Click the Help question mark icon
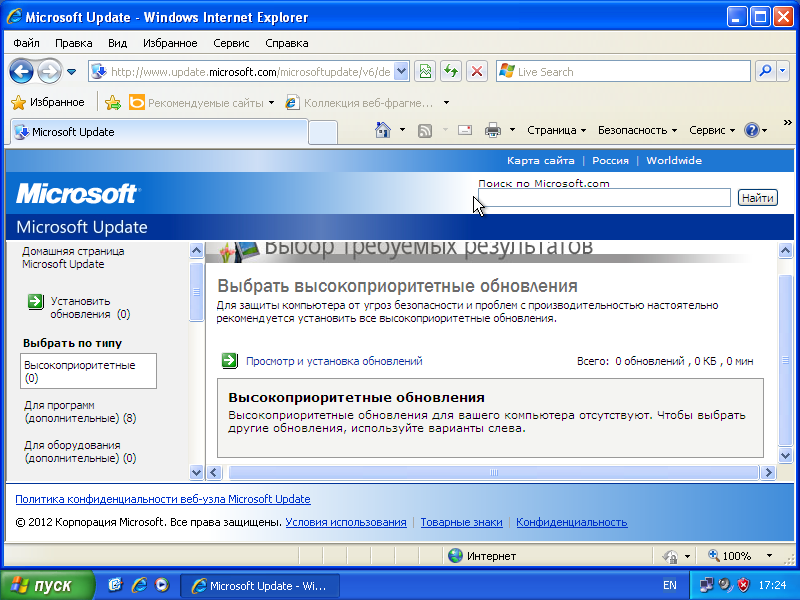Viewport: 800px width, 600px height. [x=752, y=131]
